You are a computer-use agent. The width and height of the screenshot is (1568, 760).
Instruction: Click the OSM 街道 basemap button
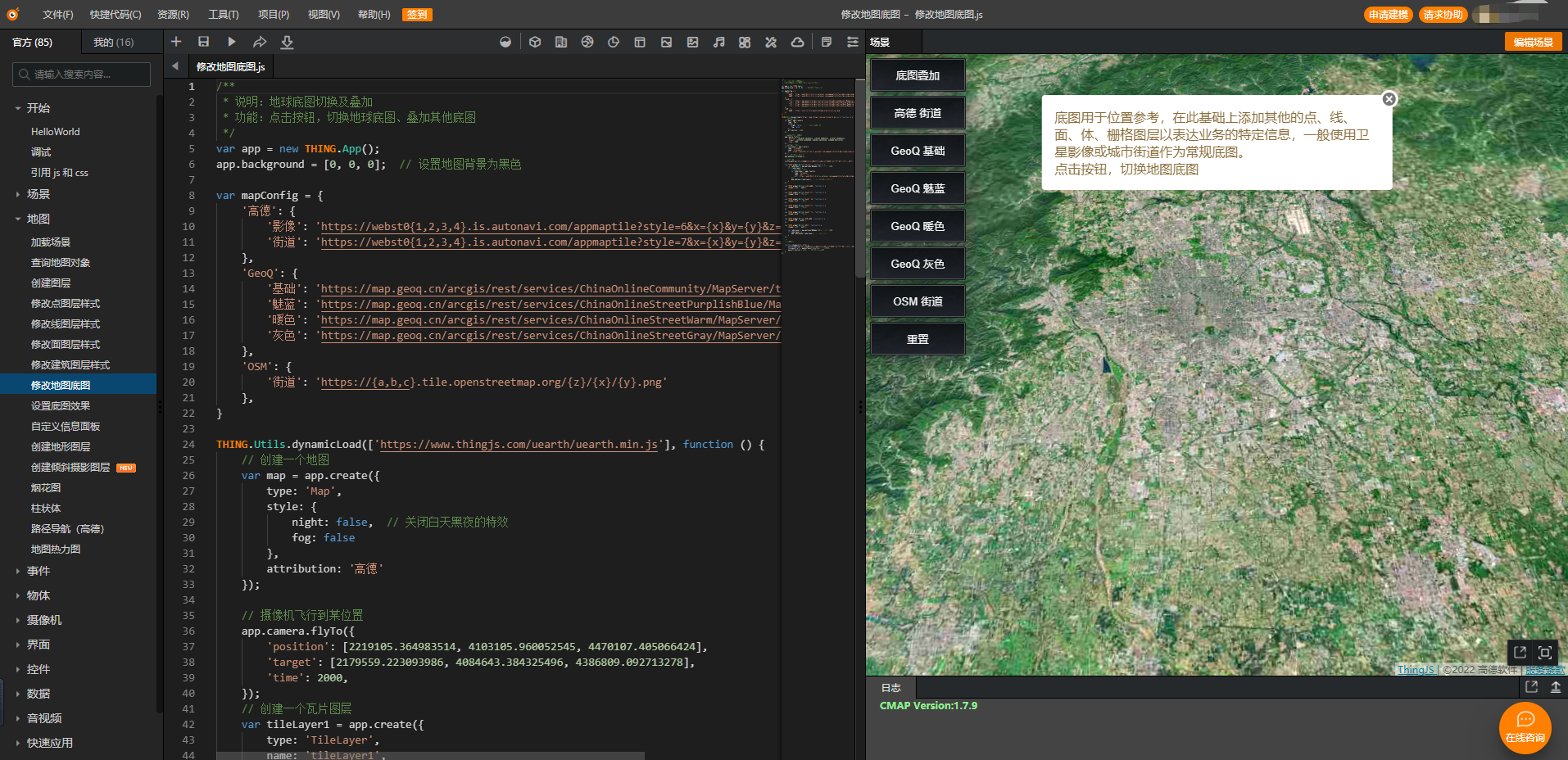[918, 301]
